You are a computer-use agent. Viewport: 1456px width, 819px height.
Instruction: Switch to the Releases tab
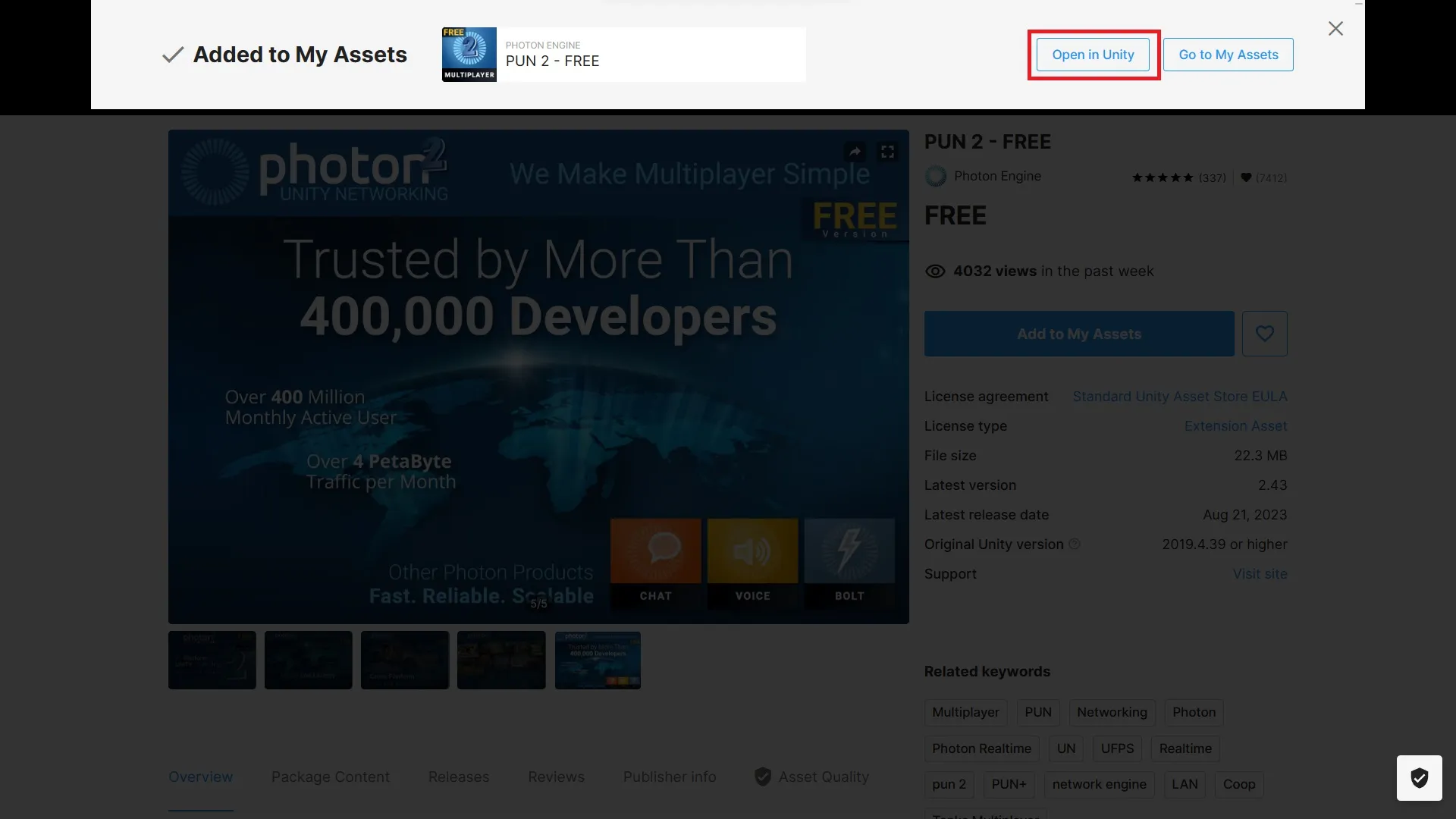[x=459, y=777]
